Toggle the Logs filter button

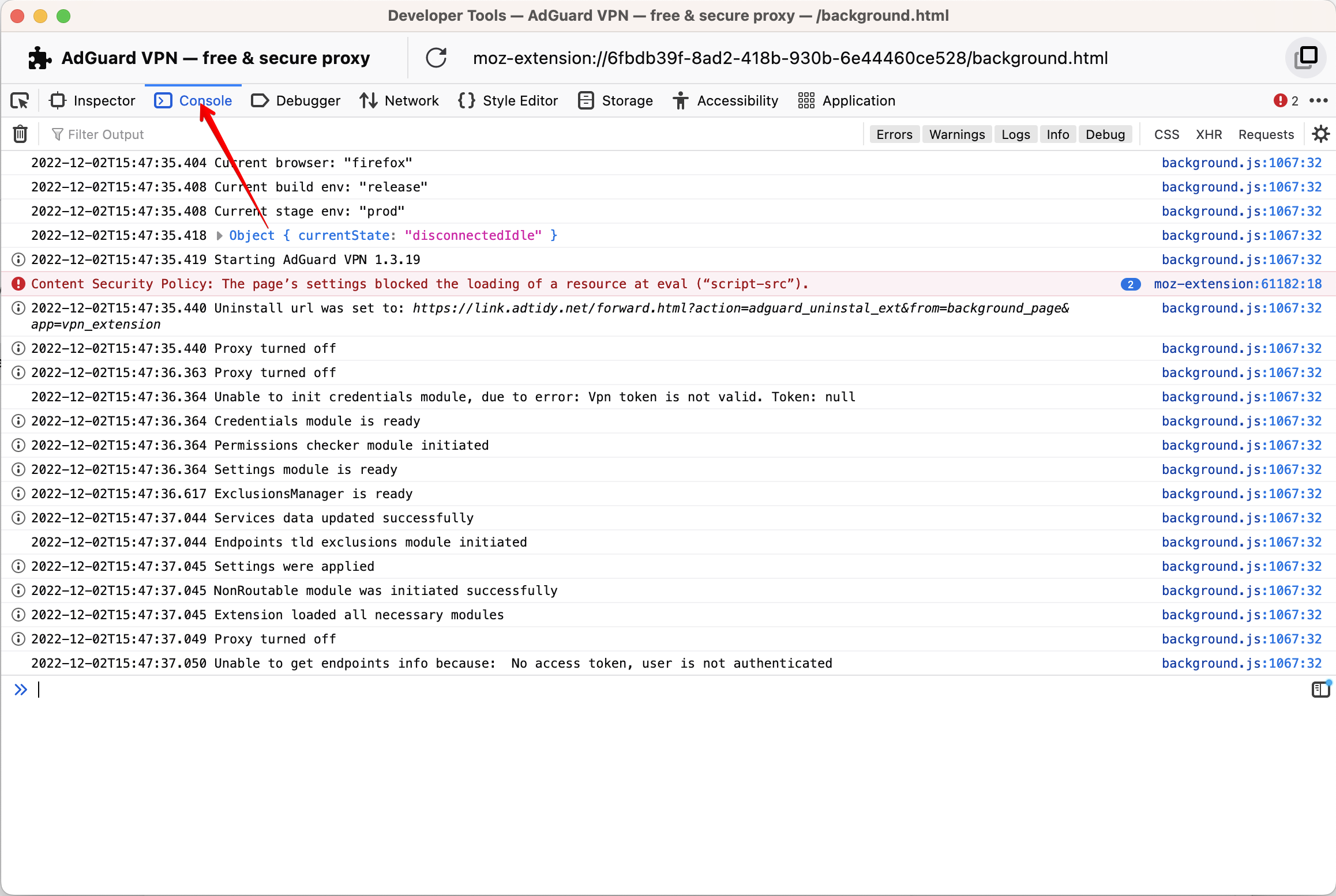(x=1014, y=133)
